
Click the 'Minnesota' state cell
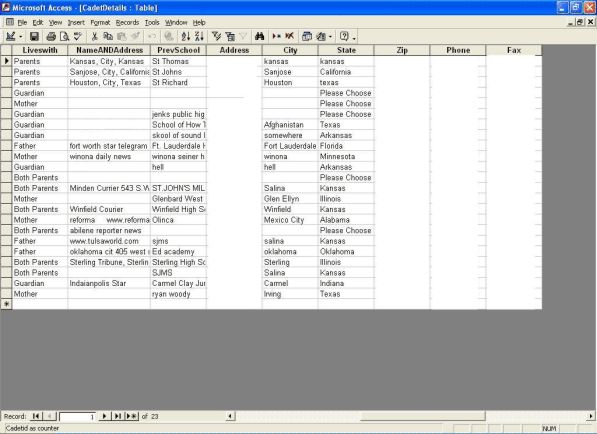(346, 156)
